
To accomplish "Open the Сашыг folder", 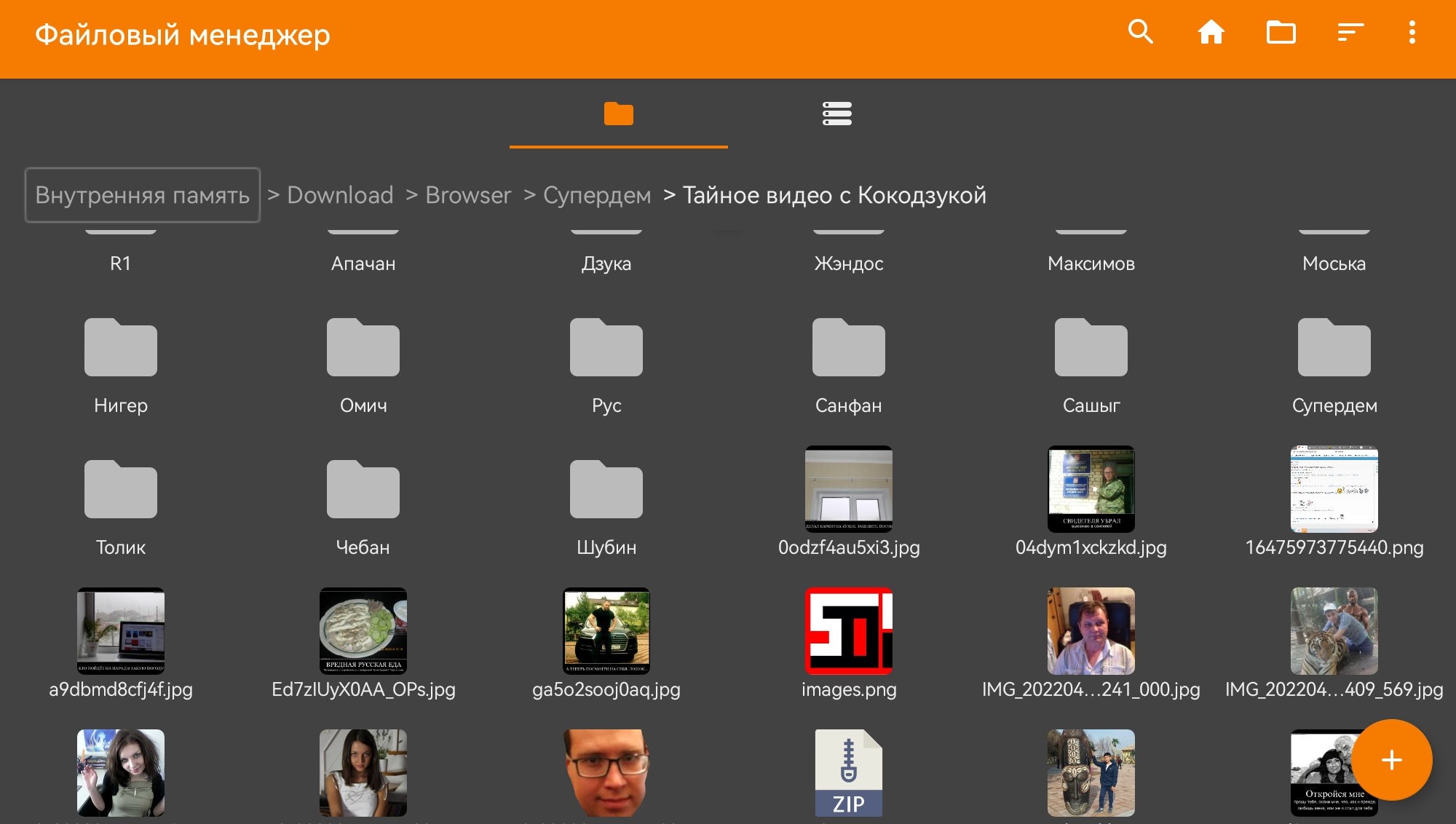I will tap(1091, 348).
